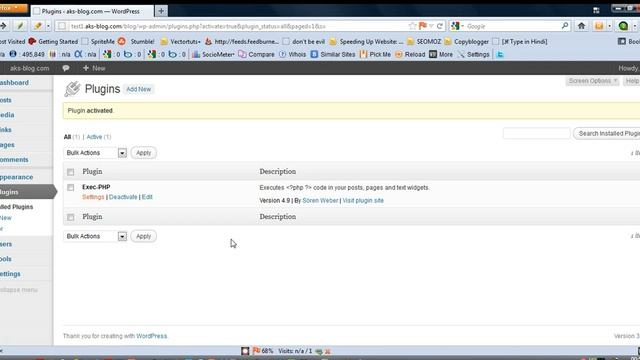The image size is (640, 360).
Task: Open the Firefox home page icon
Action: coord(581,26)
